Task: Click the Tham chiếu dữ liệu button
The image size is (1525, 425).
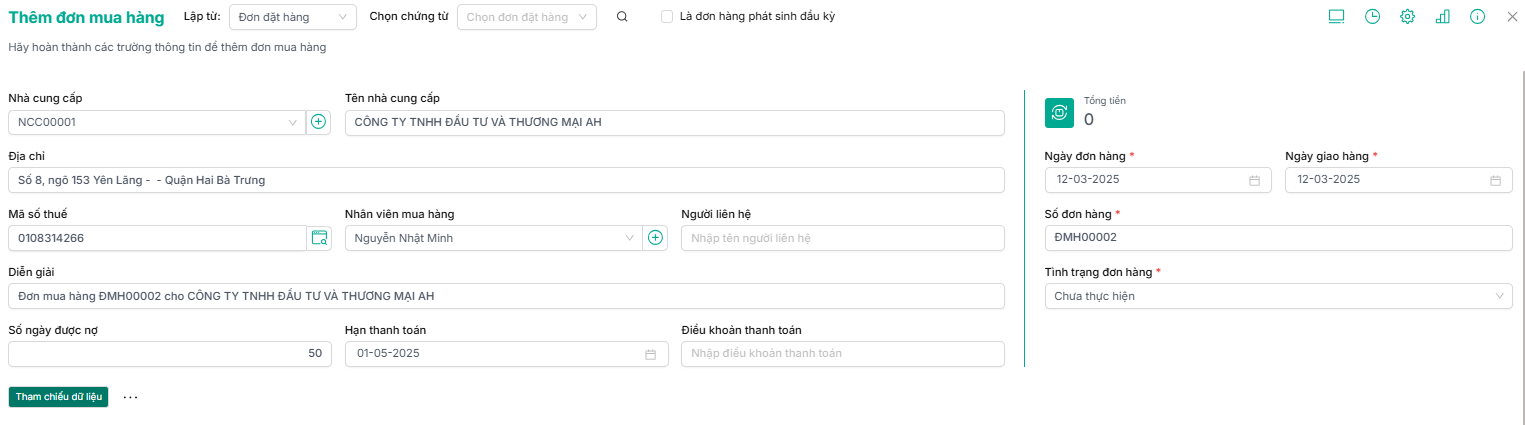Action: (58, 397)
